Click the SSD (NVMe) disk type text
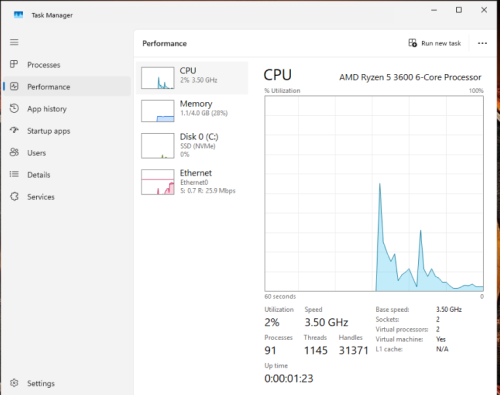The height and width of the screenshot is (395, 500). [198, 146]
